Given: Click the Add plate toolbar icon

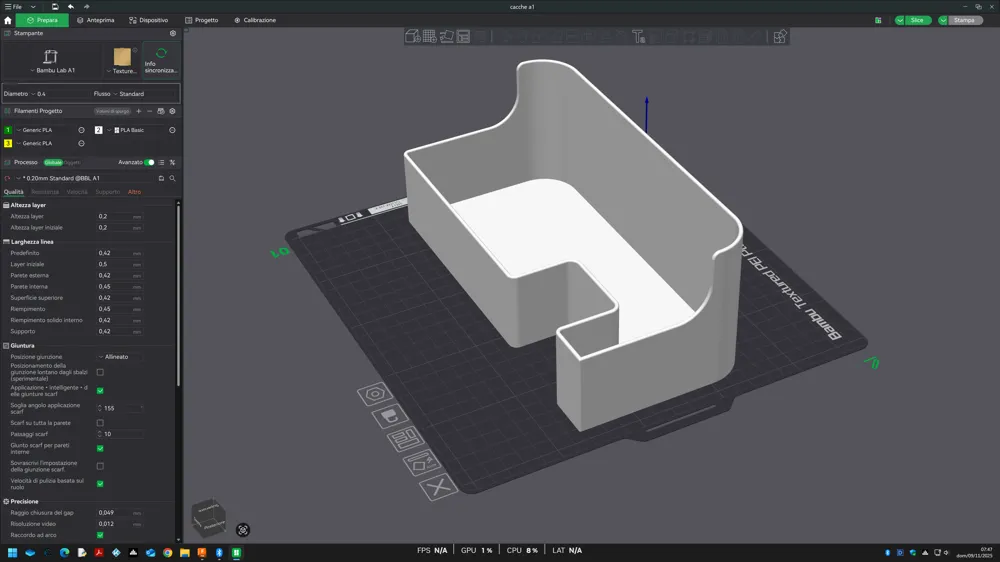Looking at the screenshot, I should (x=430, y=36).
